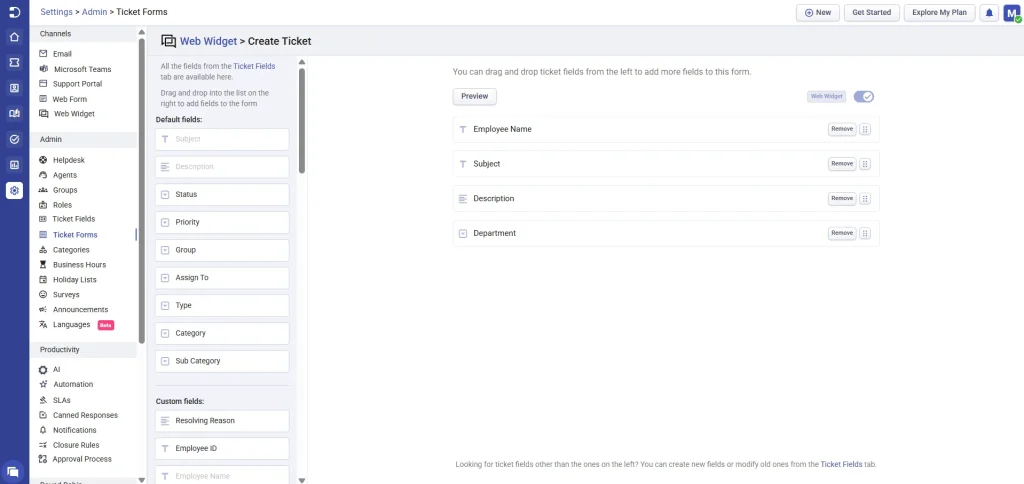
Task: Select the Sub Category dropdown field
Action: click(x=222, y=361)
